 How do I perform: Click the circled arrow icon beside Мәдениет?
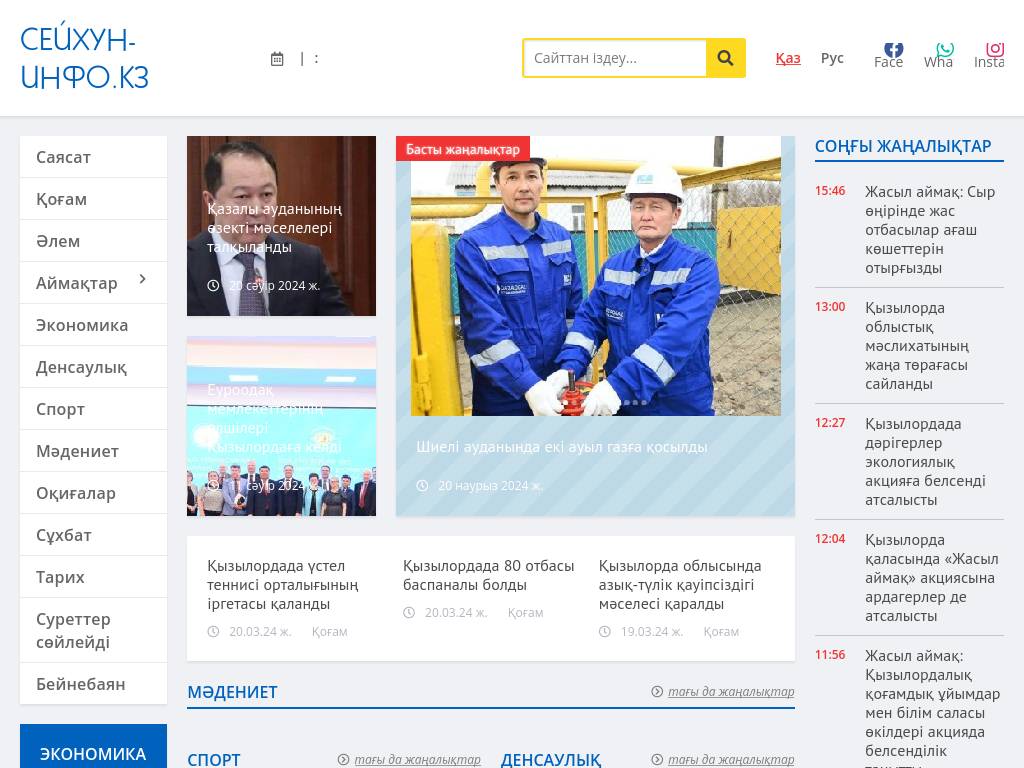657,691
